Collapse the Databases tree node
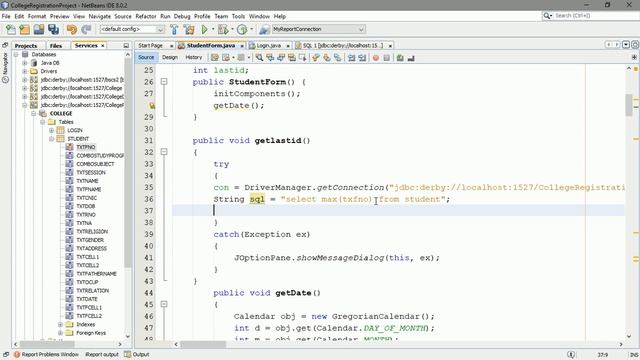The width and height of the screenshot is (640, 360). point(16,54)
